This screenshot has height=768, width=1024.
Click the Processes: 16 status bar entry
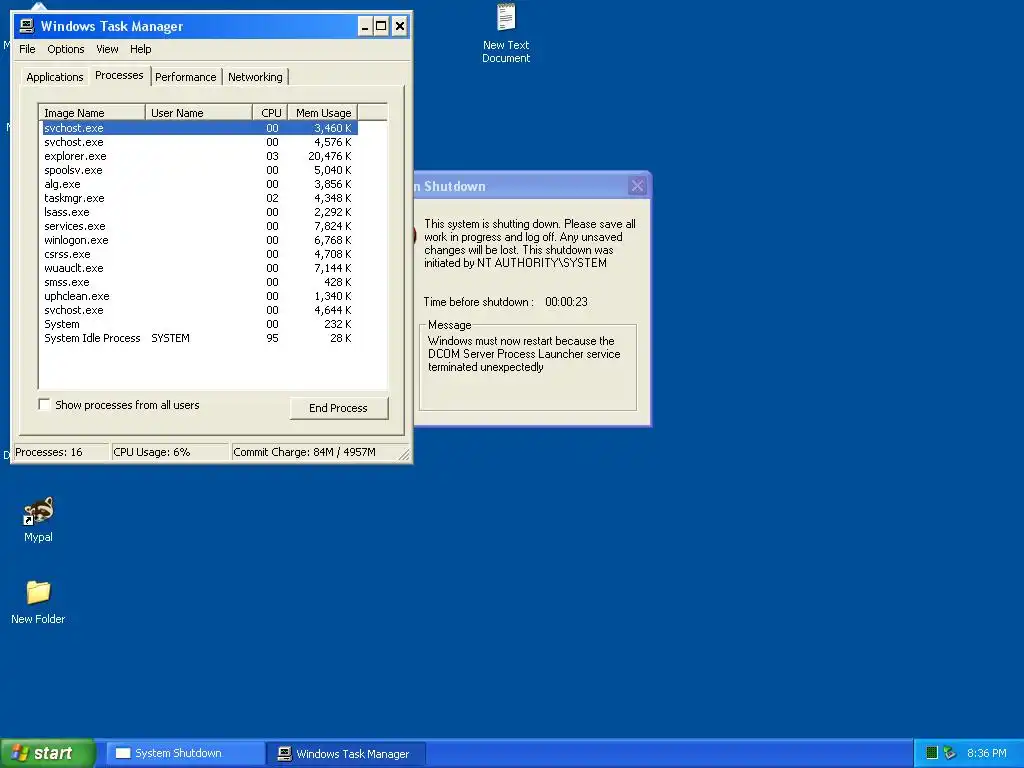pyautogui.click(x=60, y=452)
